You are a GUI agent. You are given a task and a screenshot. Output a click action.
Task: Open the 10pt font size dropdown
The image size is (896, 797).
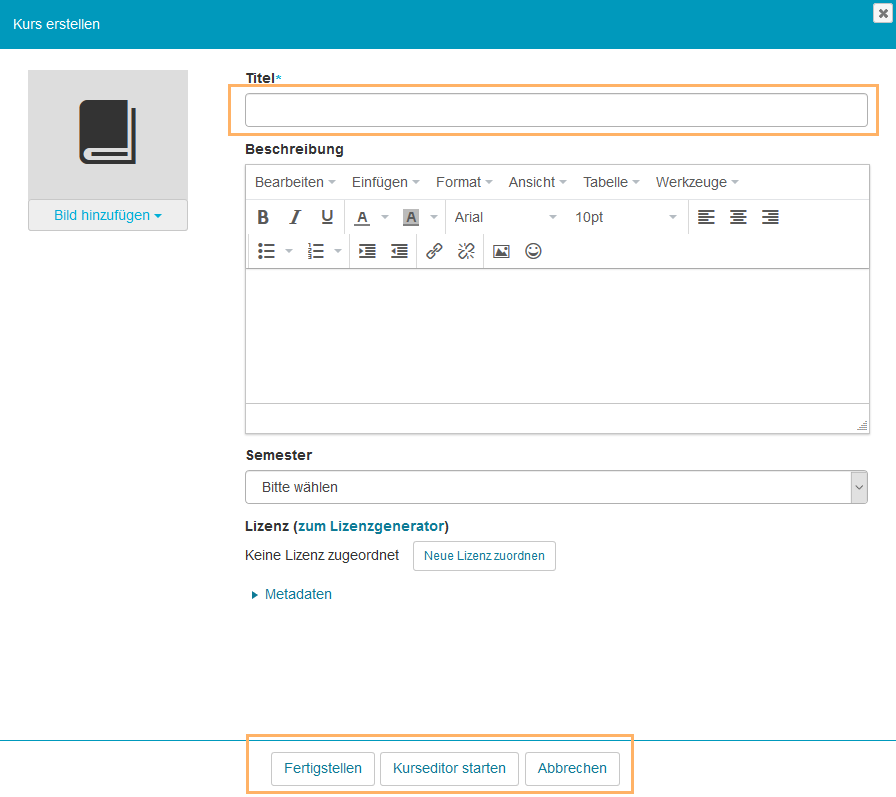pos(625,217)
